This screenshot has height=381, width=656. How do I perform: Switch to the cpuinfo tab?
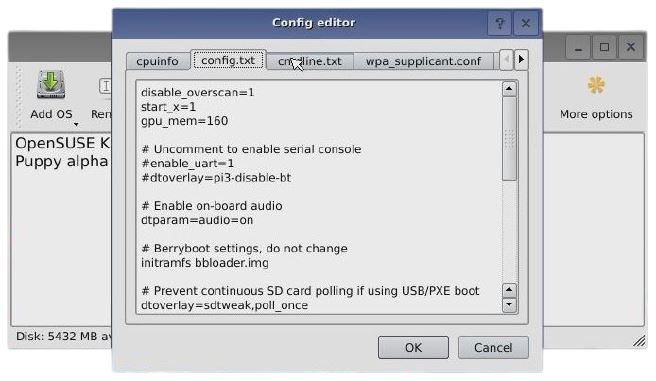[157, 61]
